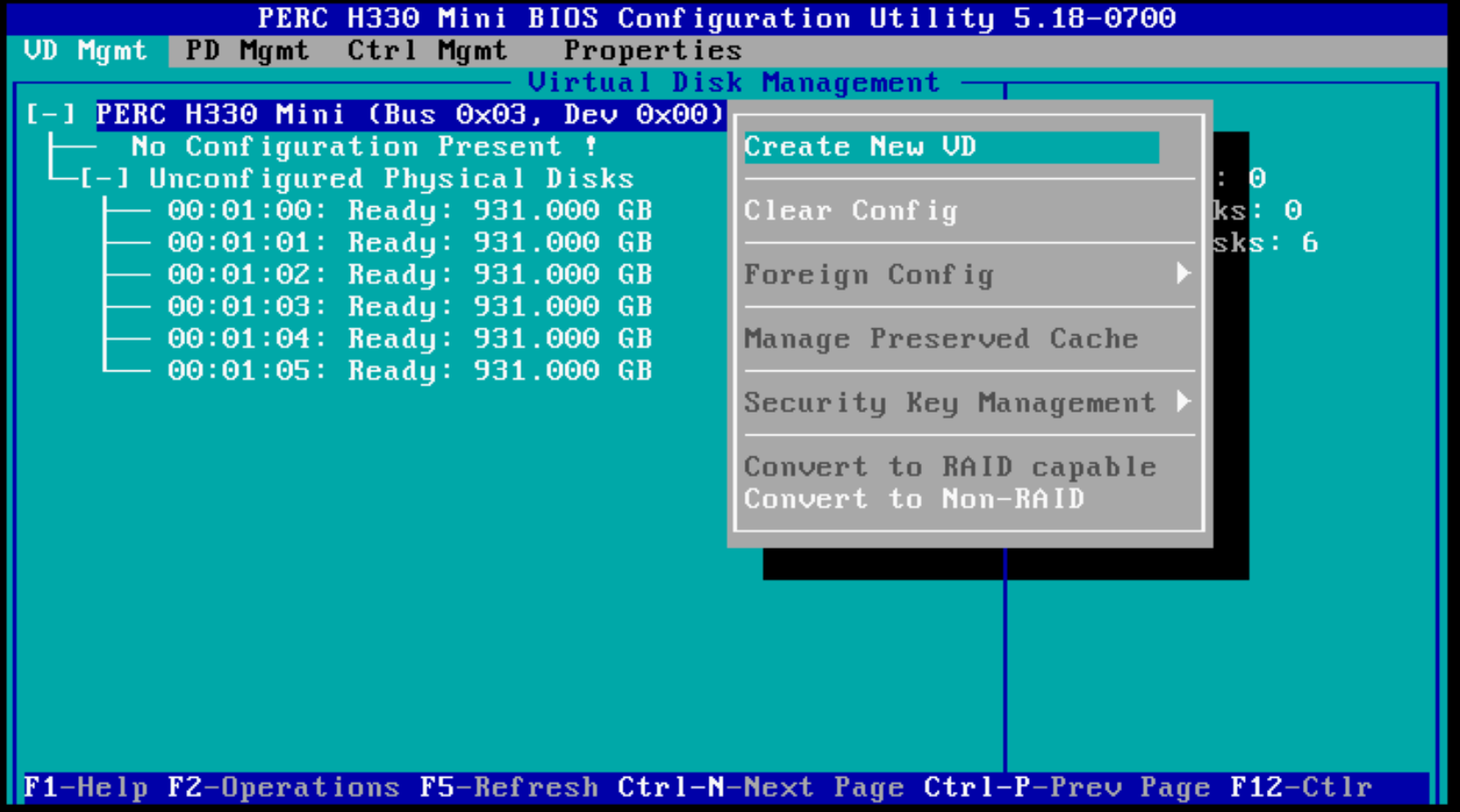Switch to the Properties tab
The image size is (1460, 812).
[652, 51]
